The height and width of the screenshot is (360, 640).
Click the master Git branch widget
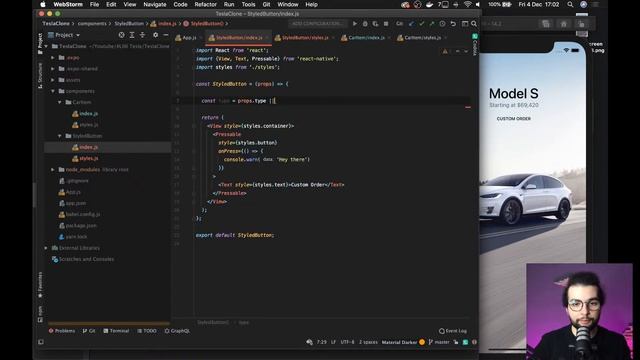pos(439,342)
